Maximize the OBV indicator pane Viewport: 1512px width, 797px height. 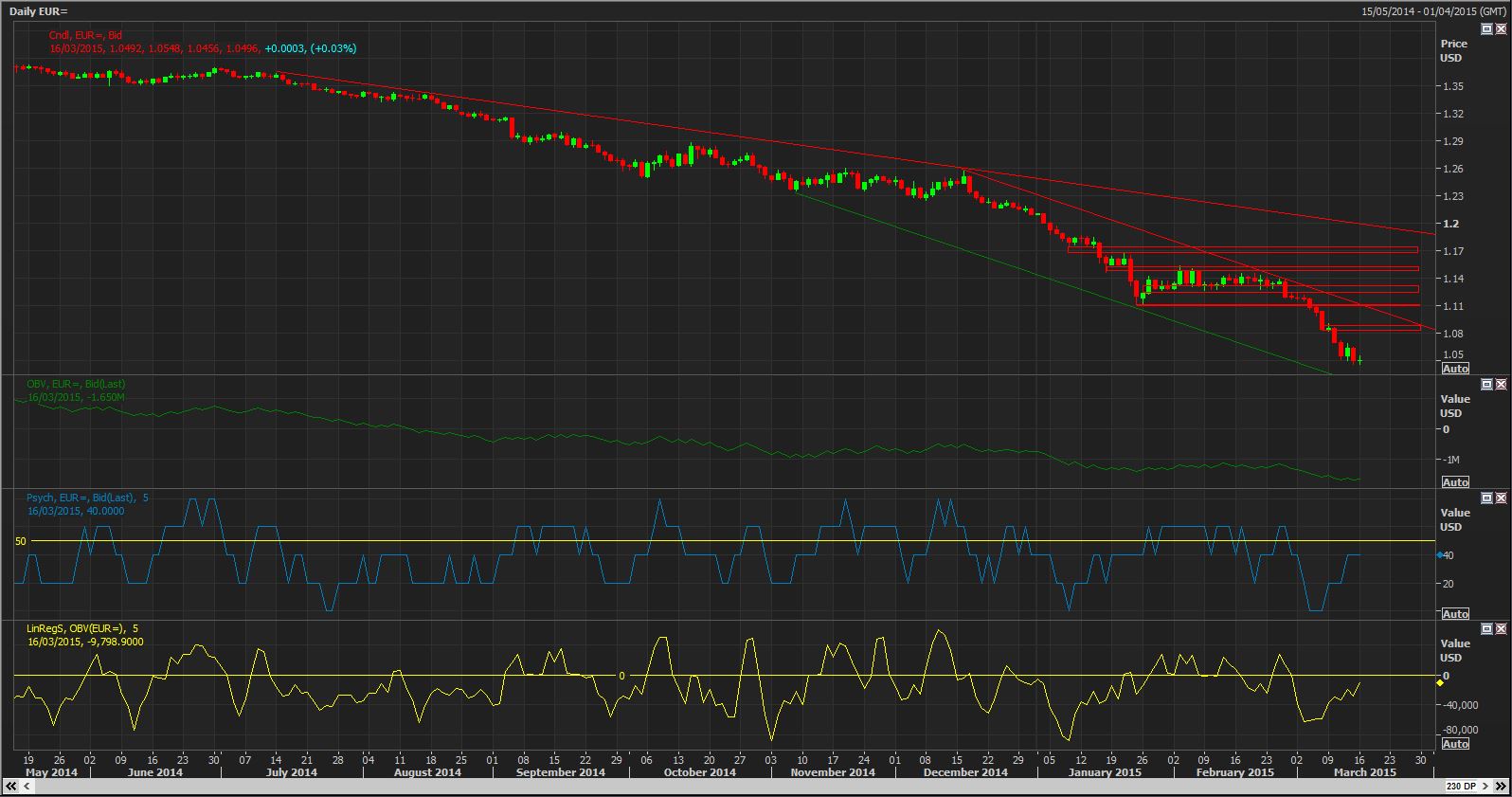[x=1486, y=384]
